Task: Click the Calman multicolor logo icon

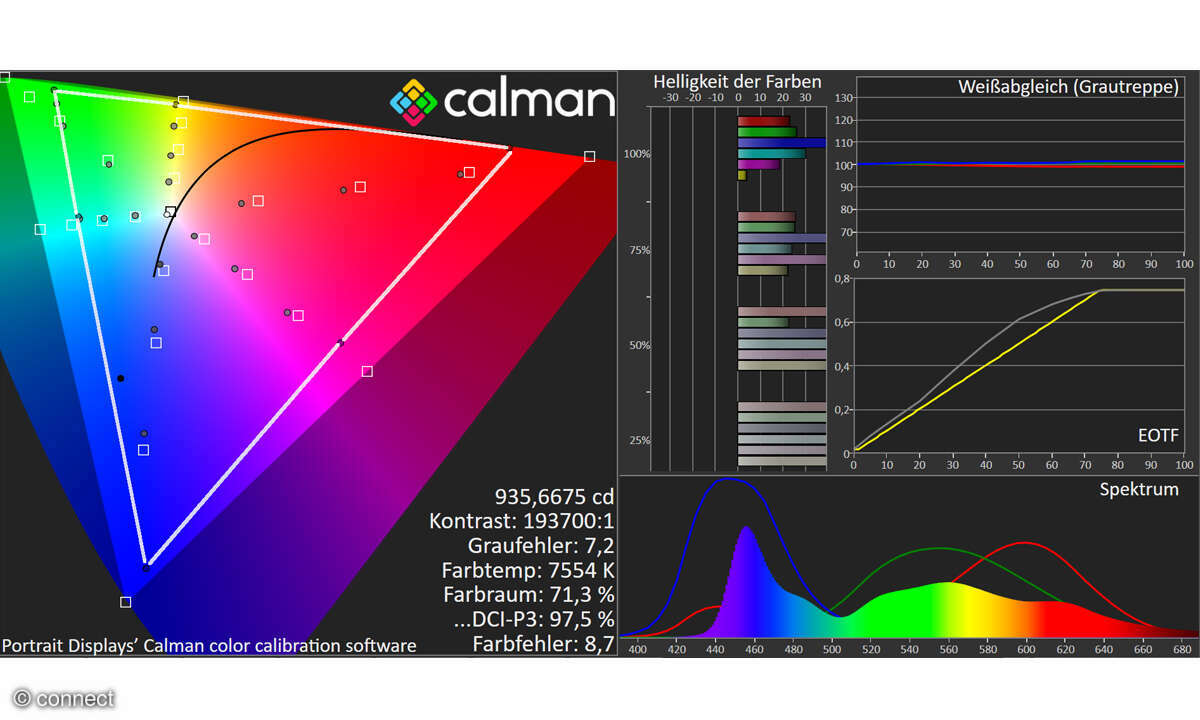Action: coord(413,101)
